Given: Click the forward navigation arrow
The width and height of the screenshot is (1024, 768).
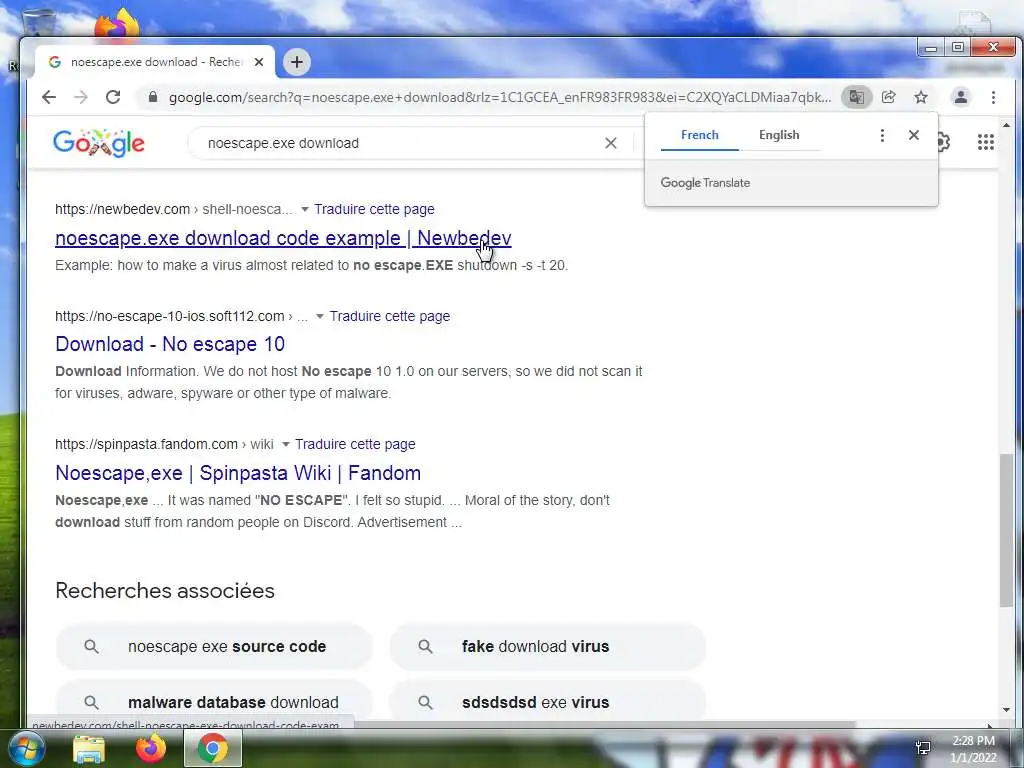Looking at the screenshot, I should coord(81,97).
